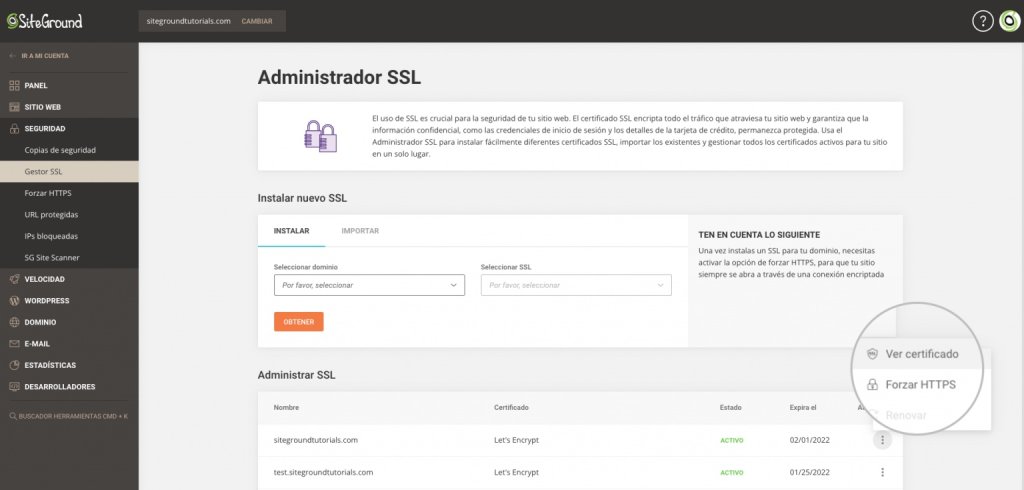Go to Ir a mi cuenta link
The image size is (1024, 490).
pos(44,56)
